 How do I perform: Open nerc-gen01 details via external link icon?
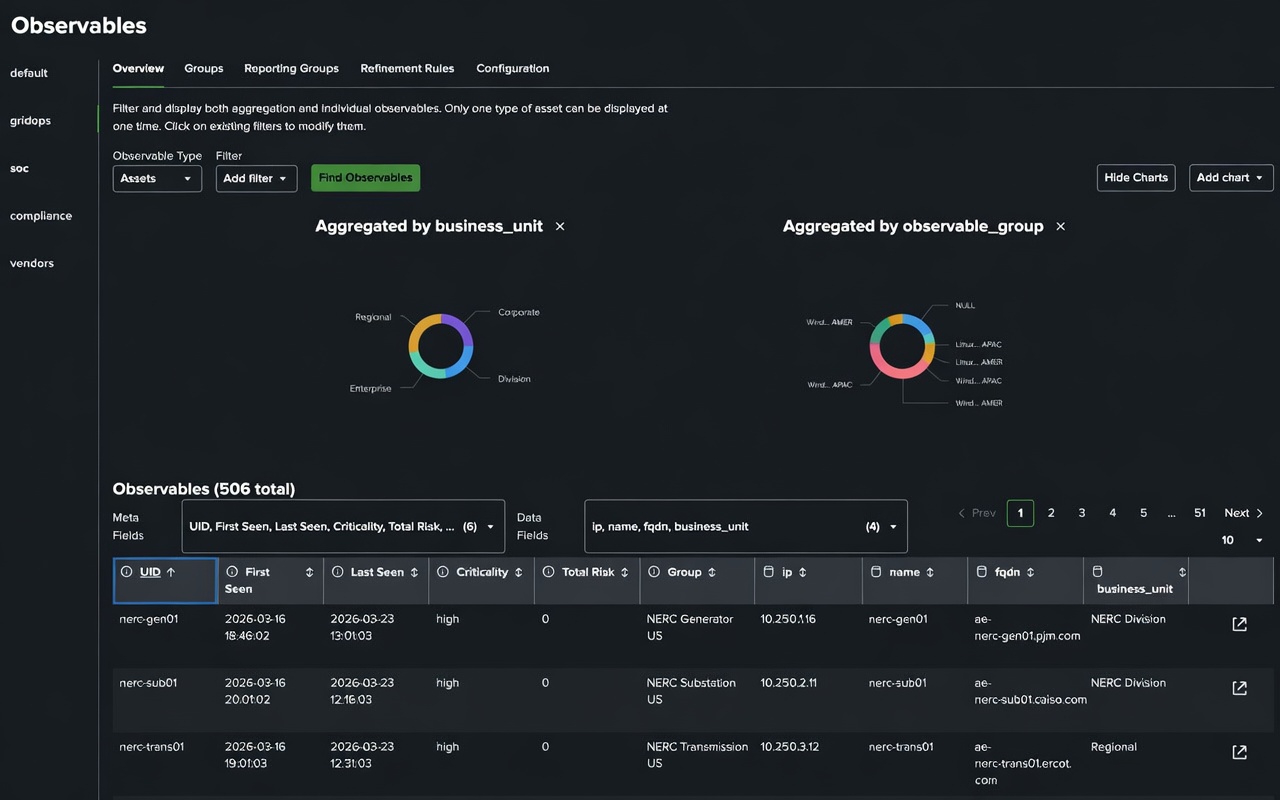tap(1239, 625)
